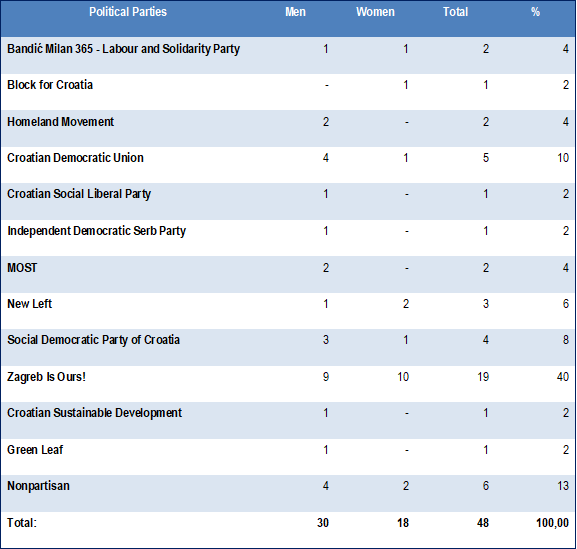Viewport: 577px width, 549px height.
Task: Select the Total column header
Action: [455, 12]
